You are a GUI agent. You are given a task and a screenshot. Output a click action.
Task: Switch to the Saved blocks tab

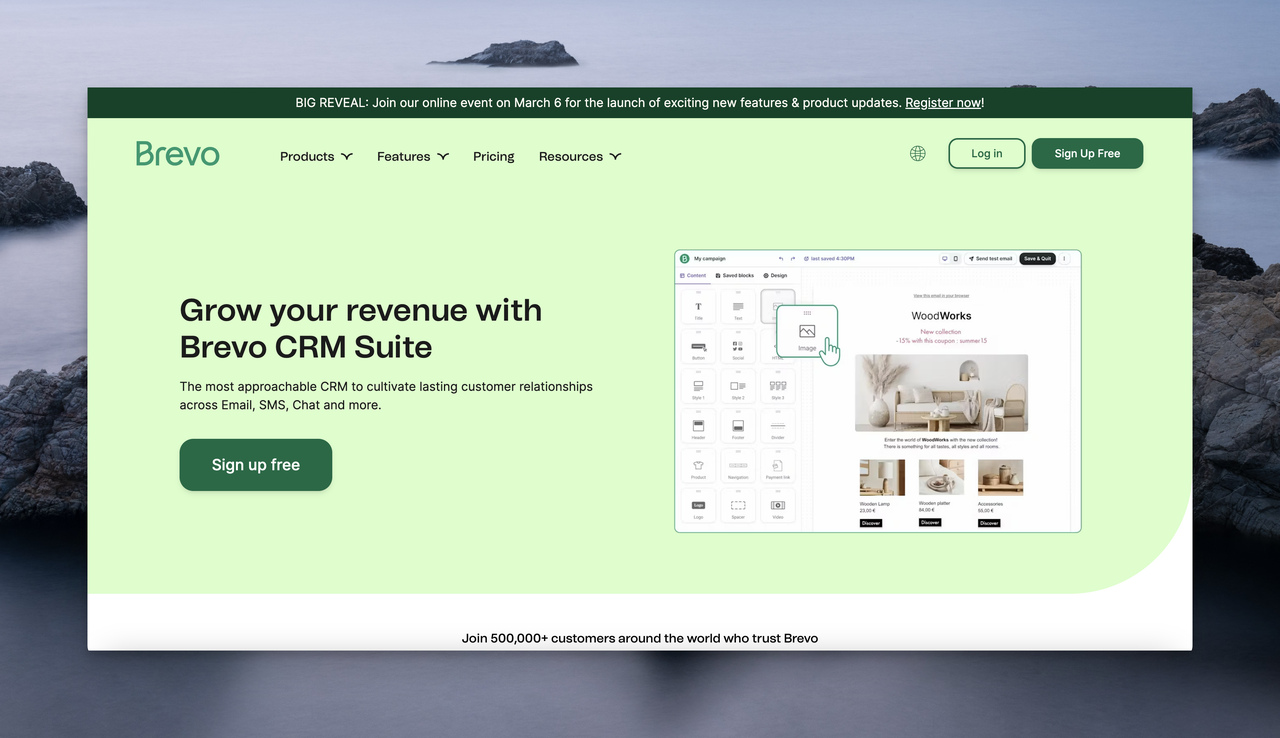pyautogui.click(x=735, y=275)
